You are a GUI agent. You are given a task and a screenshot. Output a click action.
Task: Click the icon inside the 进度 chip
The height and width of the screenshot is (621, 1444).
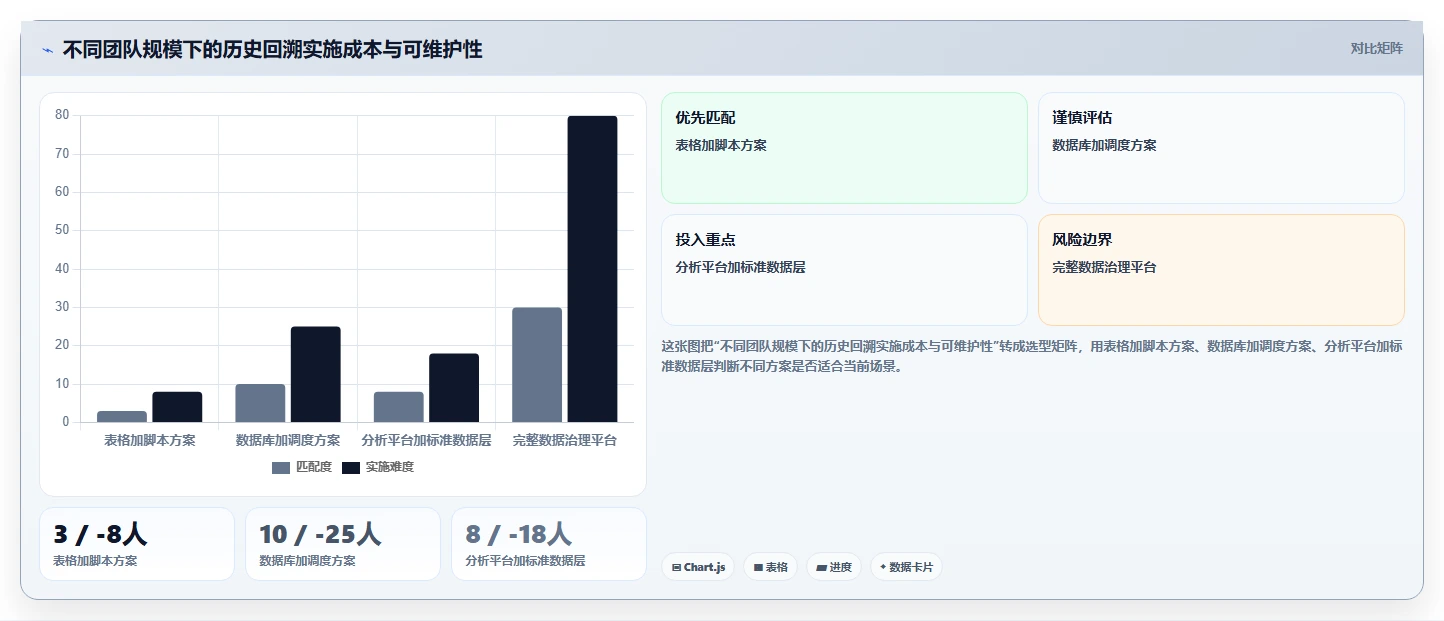821,567
